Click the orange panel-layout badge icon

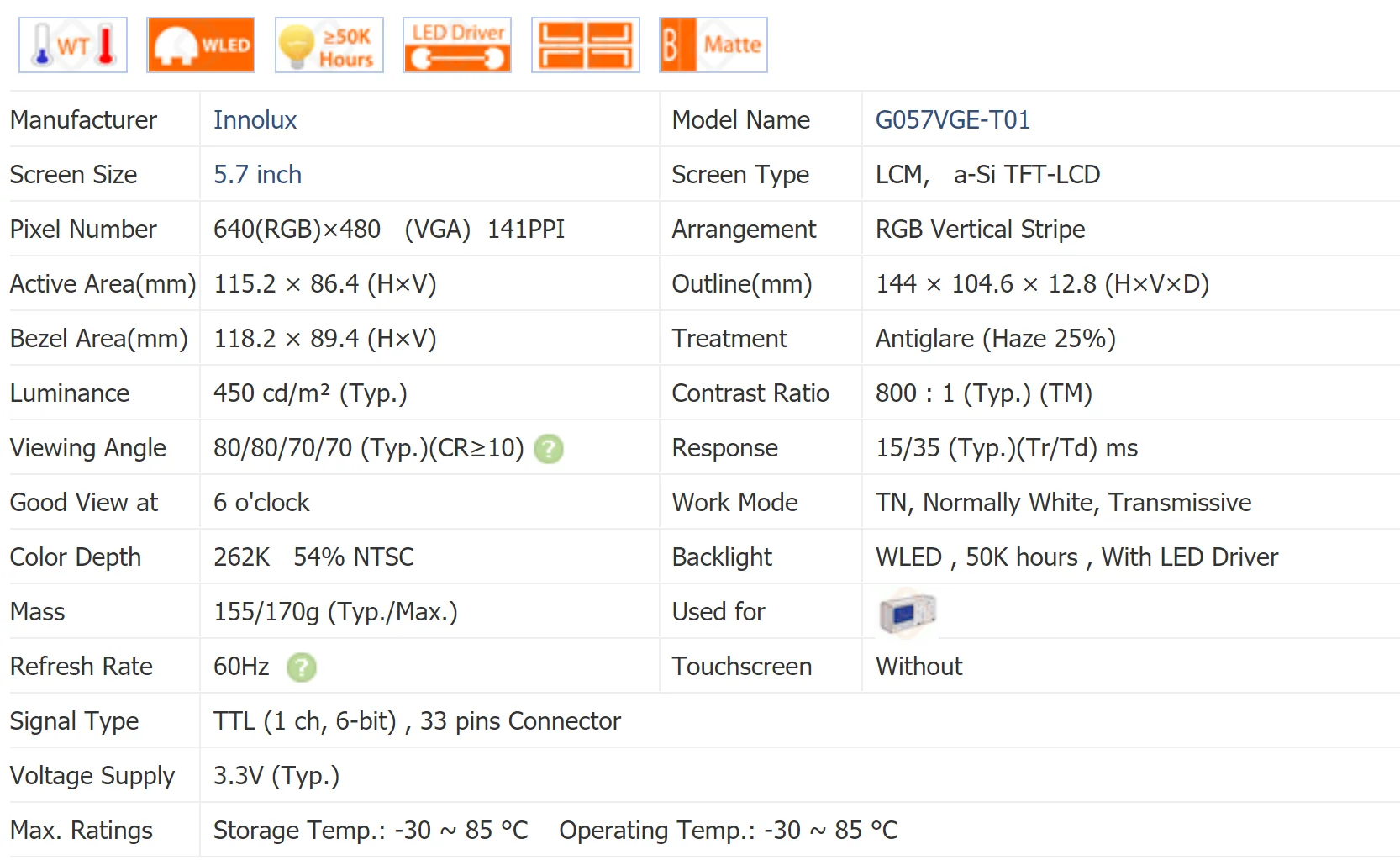(x=586, y=45)
